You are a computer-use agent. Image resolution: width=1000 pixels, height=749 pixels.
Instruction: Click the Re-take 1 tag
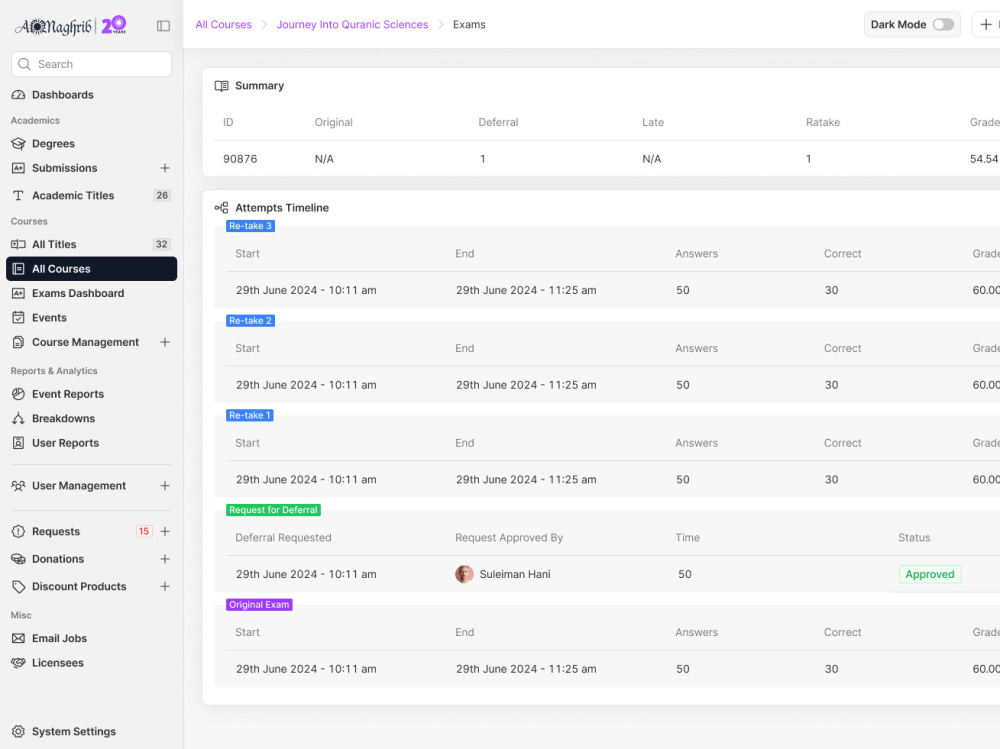coord(249,415)
